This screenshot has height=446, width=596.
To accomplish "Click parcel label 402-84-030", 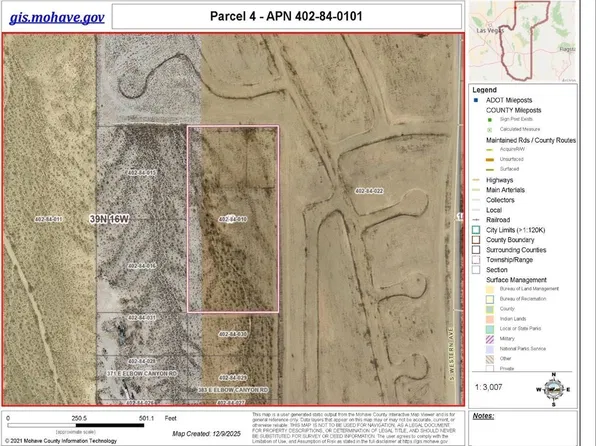I will 233,334.
